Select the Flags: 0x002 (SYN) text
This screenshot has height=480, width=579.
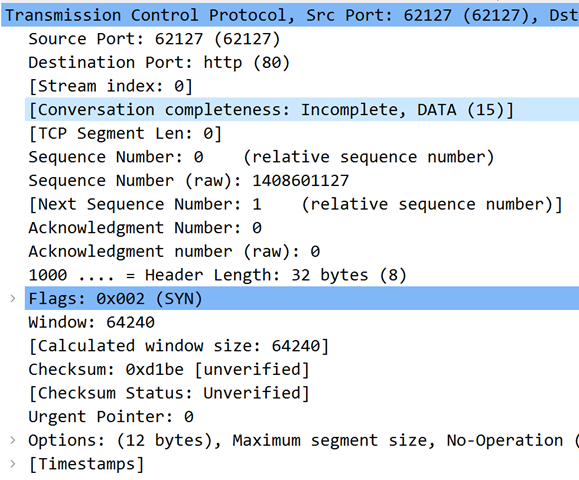pyautogui.click(x=115, y=298)
